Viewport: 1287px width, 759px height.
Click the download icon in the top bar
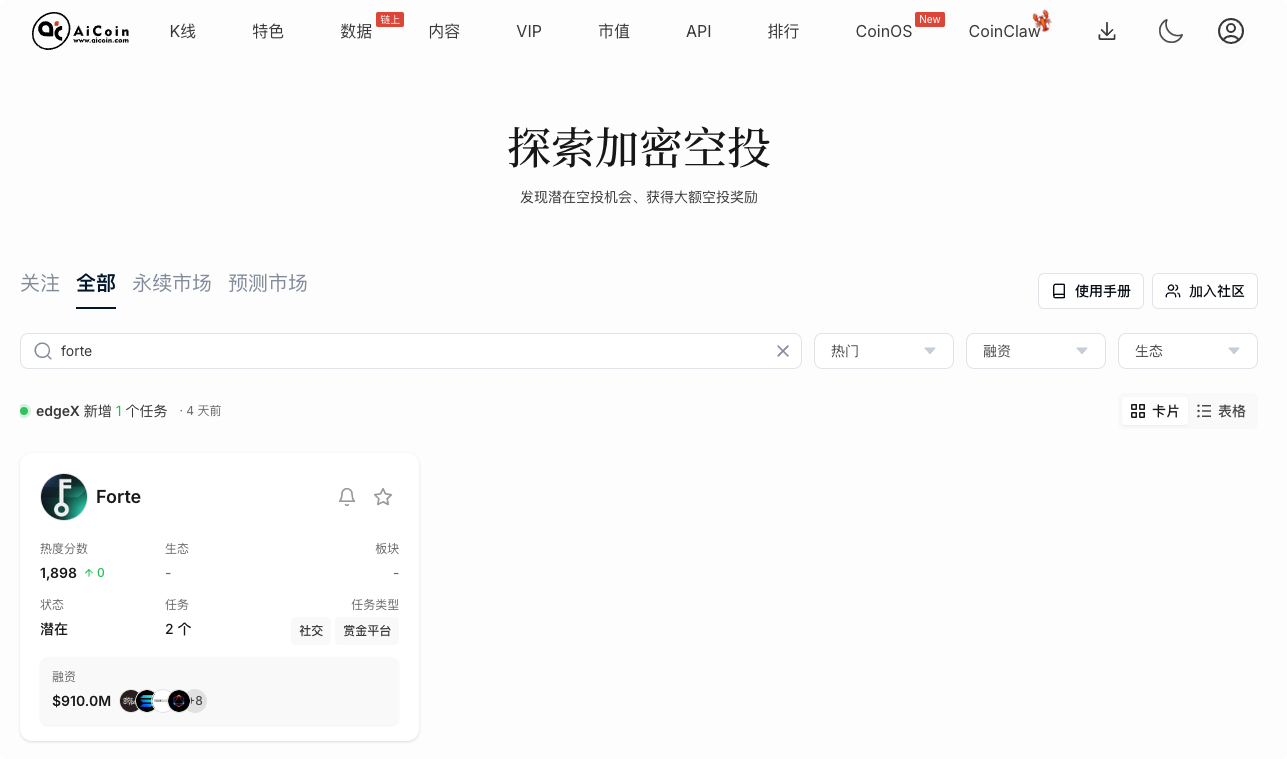pos(1107,31)
